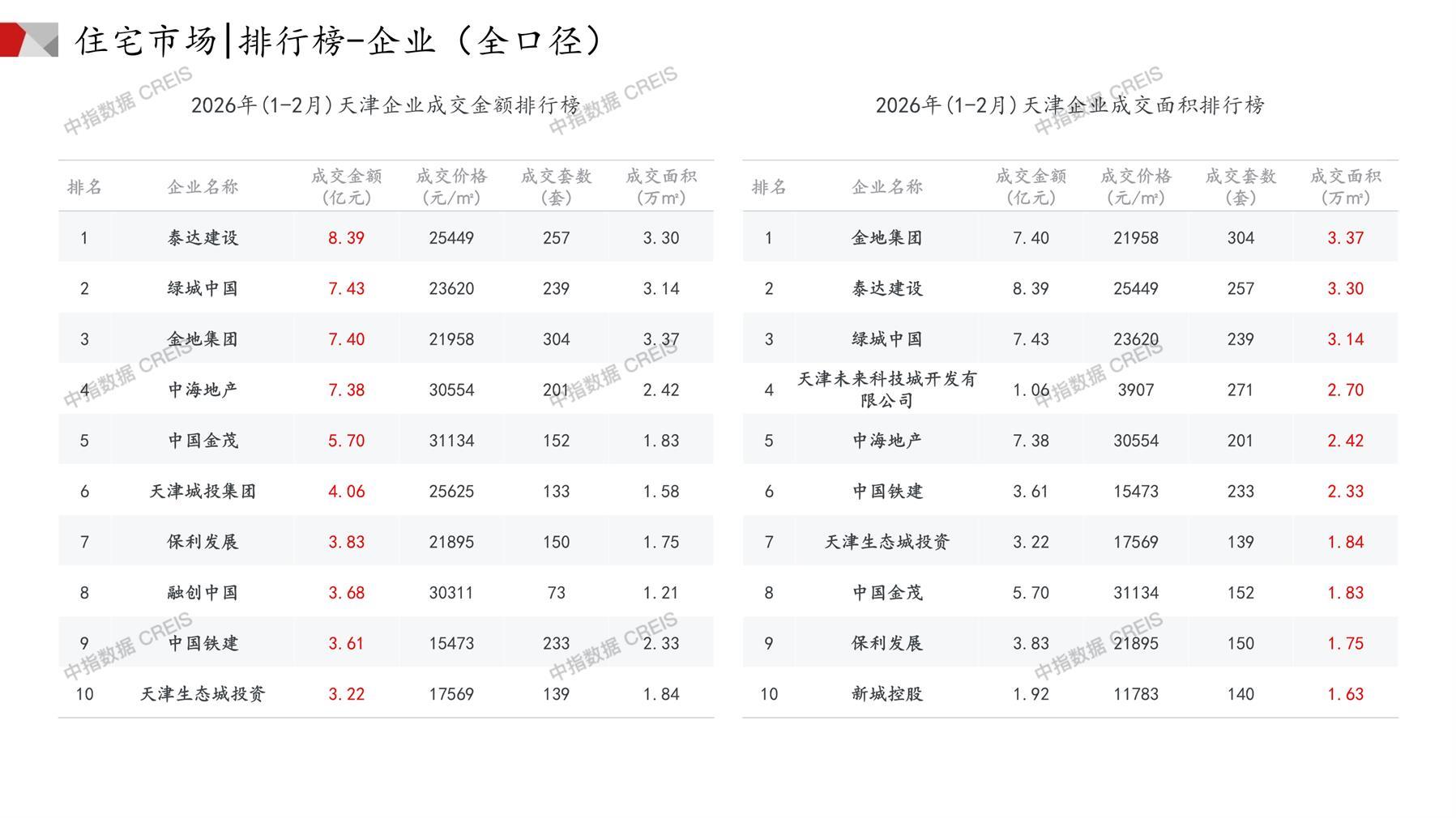
Task: Select the 30311 transaction price value
Action: coord(451,593)
